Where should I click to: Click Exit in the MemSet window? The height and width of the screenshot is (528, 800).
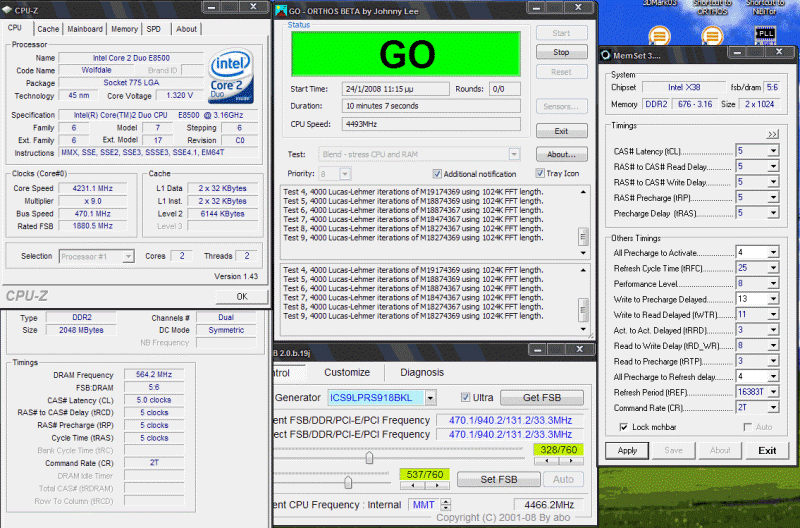pyautogui.click(x=767, y=450)
